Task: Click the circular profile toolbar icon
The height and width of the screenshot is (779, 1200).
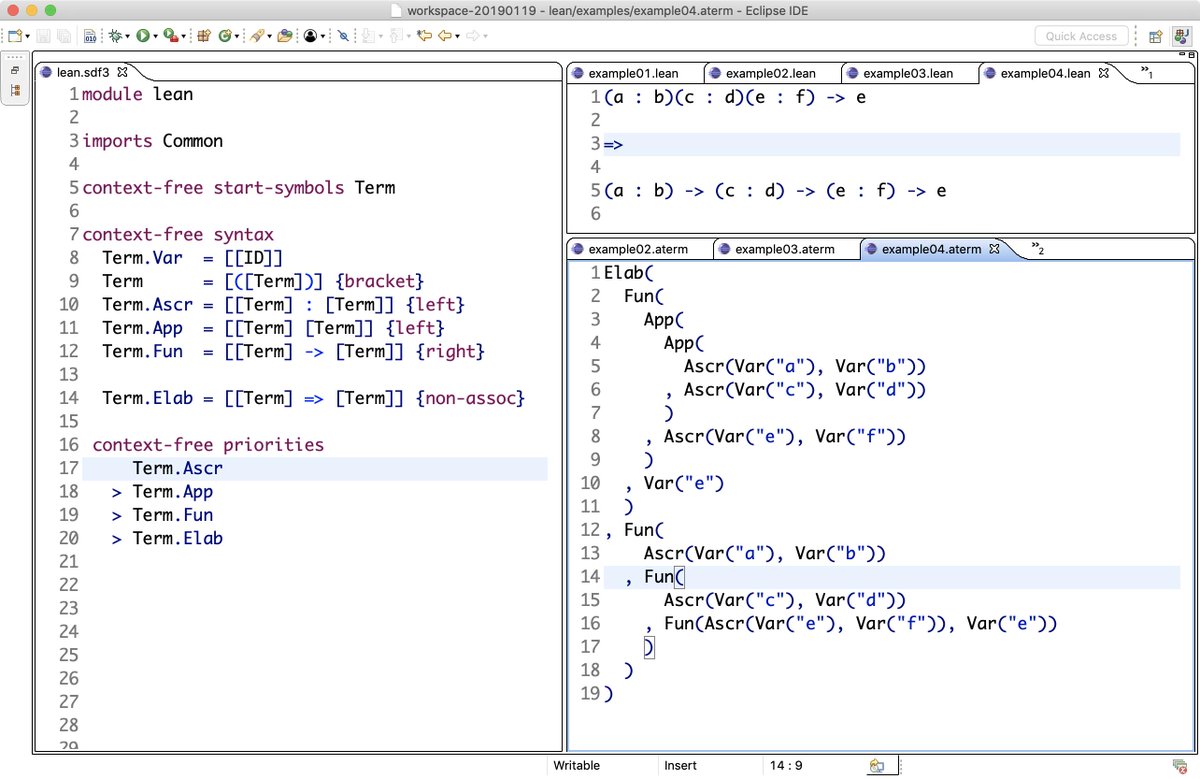Action: [310, 36]
